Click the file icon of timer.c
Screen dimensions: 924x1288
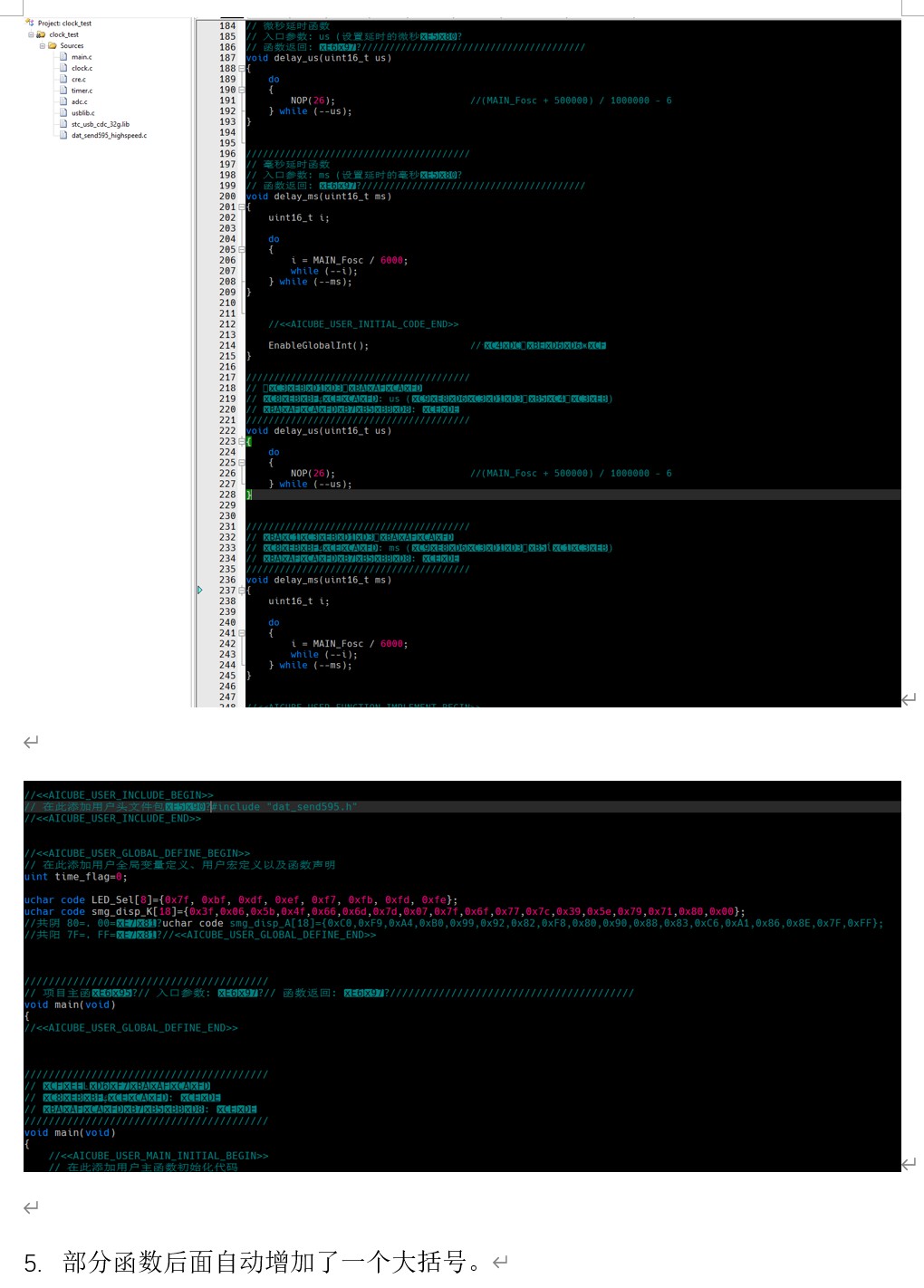(63, 91)
